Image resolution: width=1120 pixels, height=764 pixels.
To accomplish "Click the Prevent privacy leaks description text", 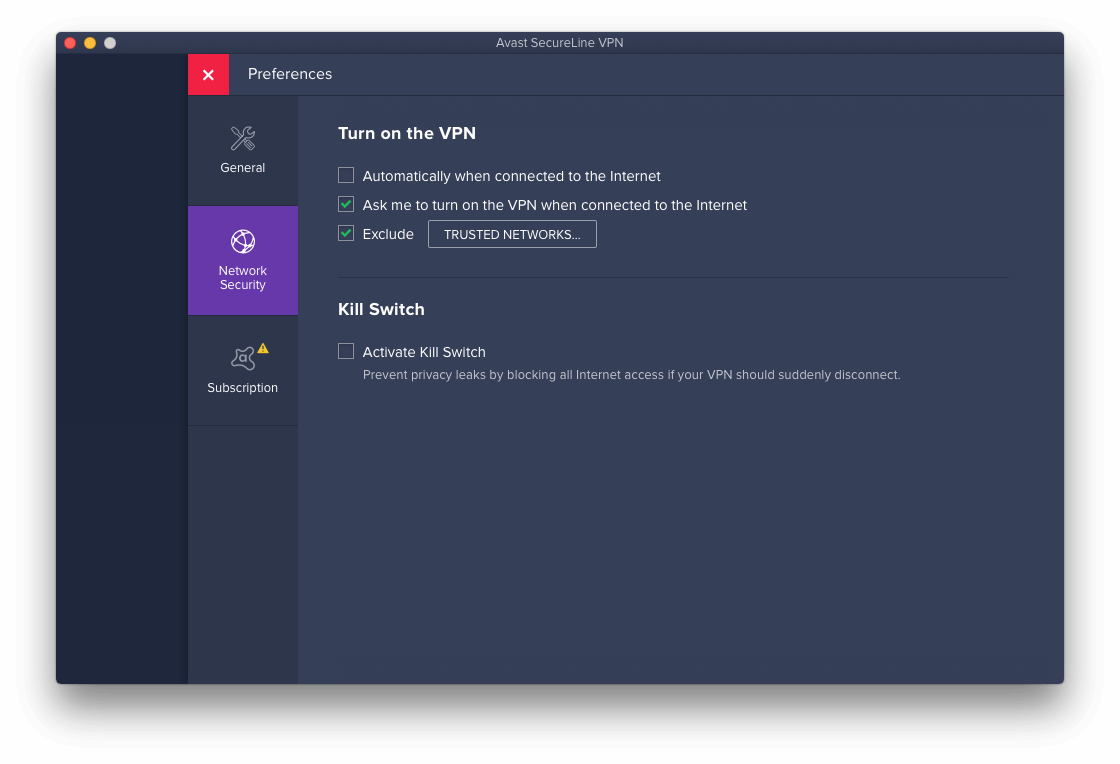I will (631, 375).
